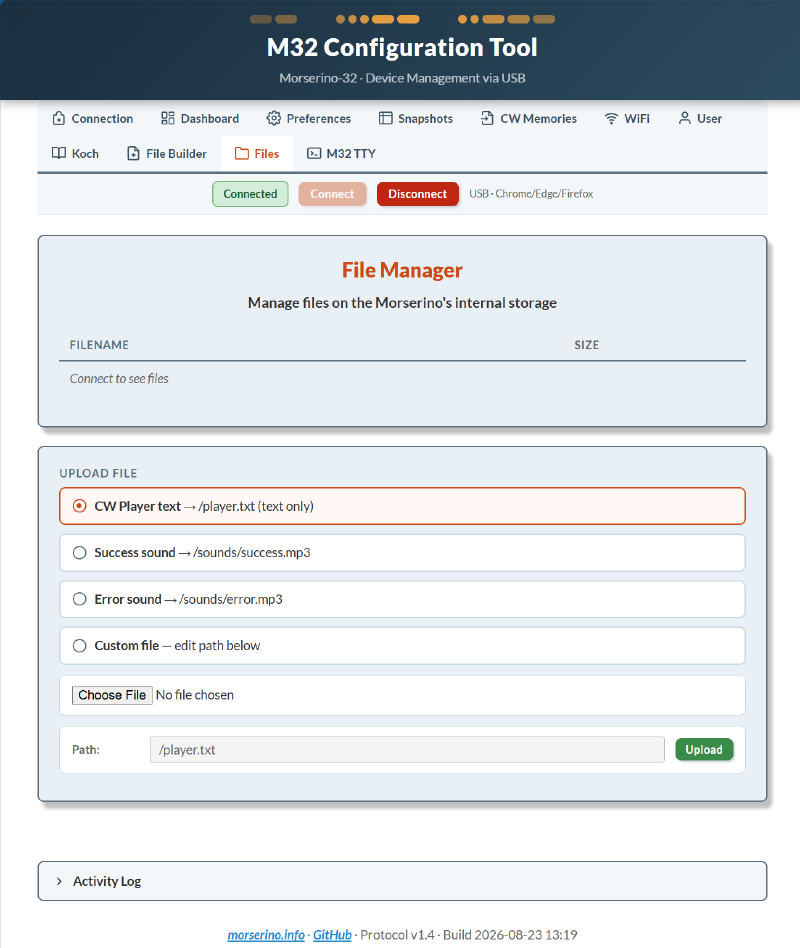The width and height of the screenshot is (800, 948).
Task: Click the FILENAME column header
Action: coord(99,345)
